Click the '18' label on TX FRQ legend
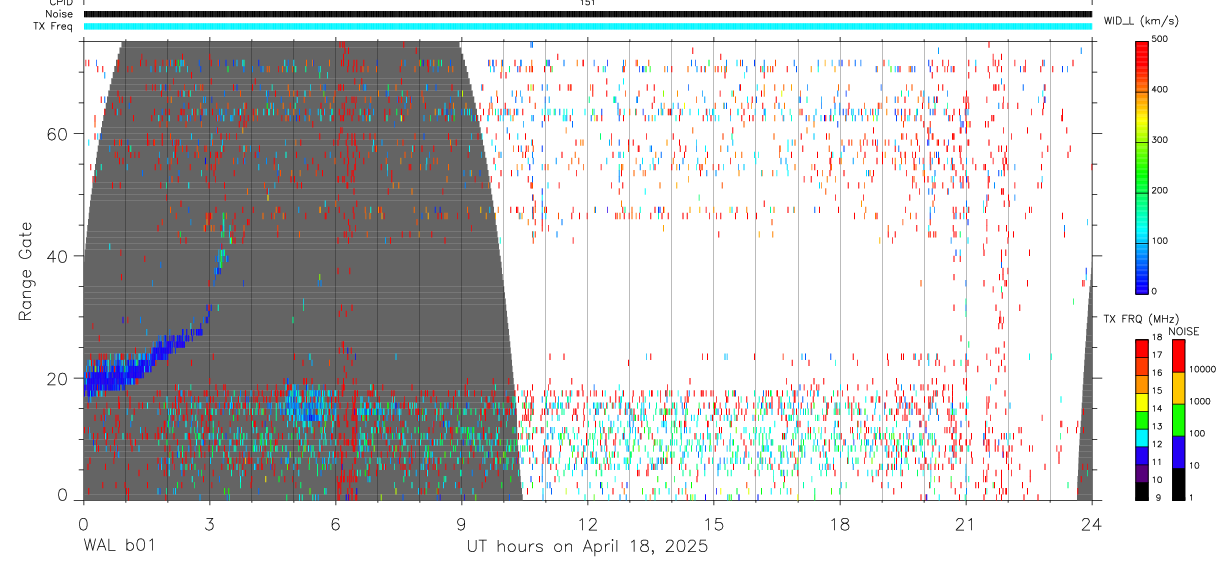The width and height of the screenshot is (1228, 567). coord(1157,339)
